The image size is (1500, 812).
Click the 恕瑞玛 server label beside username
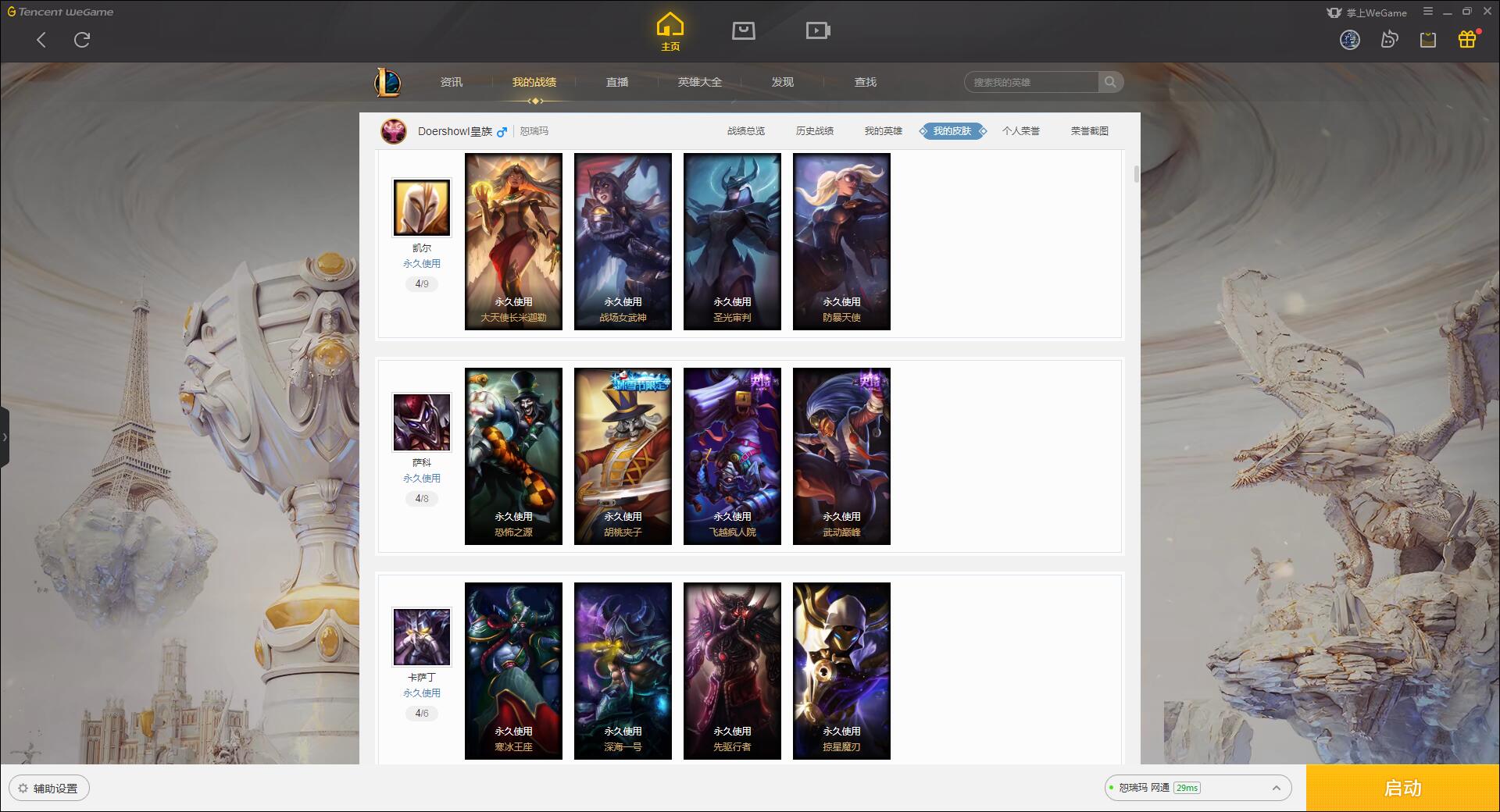click(534, 131)
